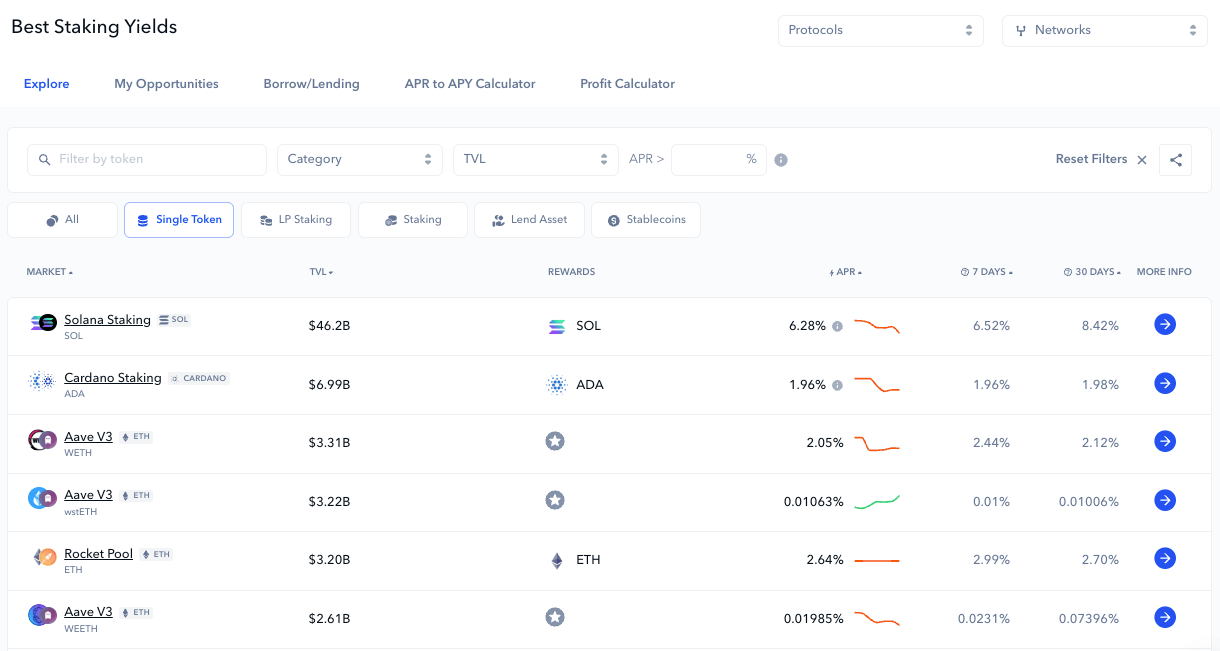Select the Lend Asset filter
This screenshot has height=651, width=1220.
click(x=529, y=220)
